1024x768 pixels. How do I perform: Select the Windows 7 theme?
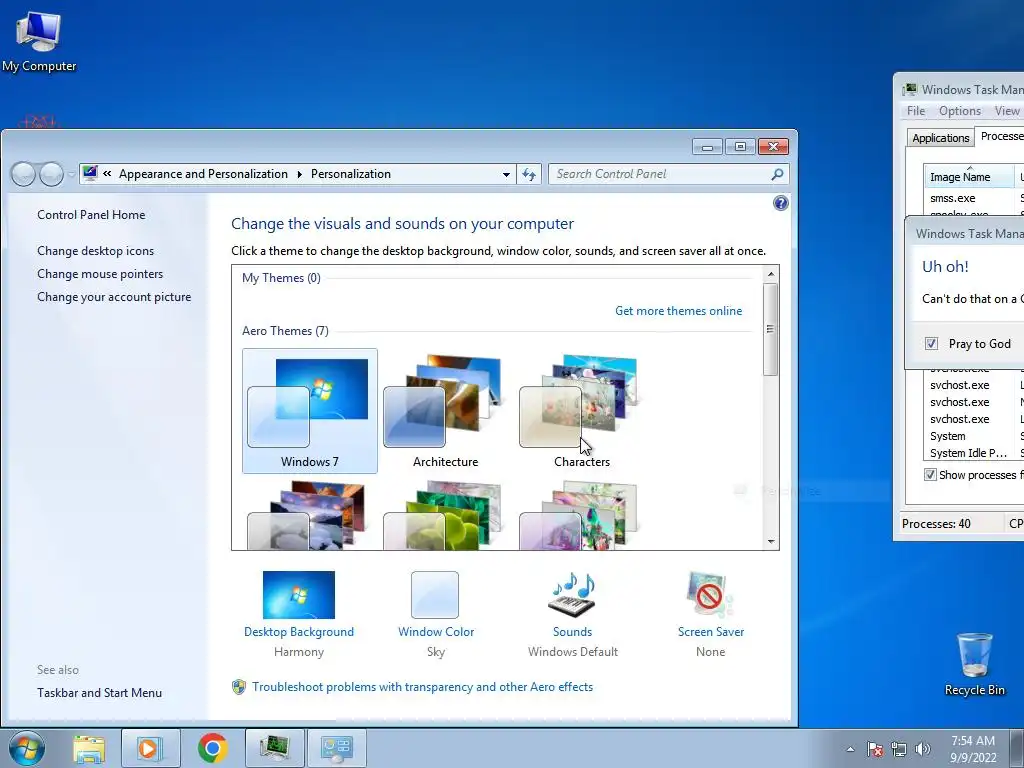[x=310, y=411]
